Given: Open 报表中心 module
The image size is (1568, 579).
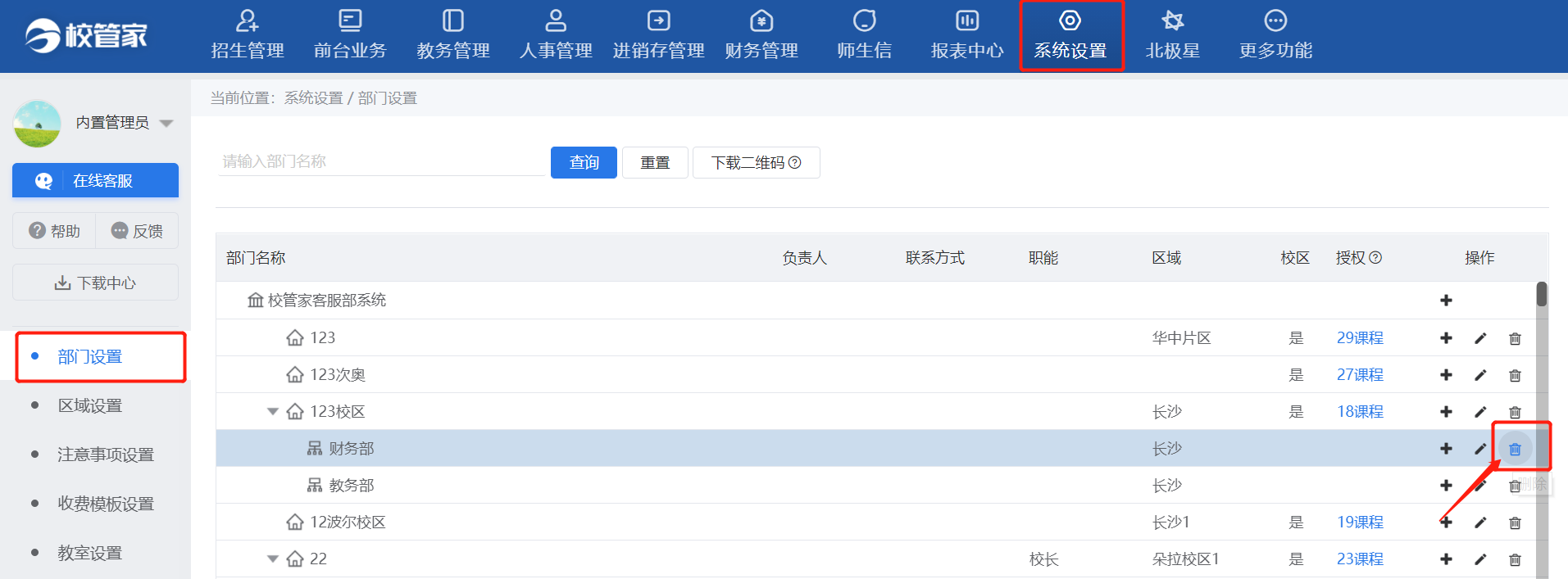Looking at the screenshot, I should [x=967, y=36].
